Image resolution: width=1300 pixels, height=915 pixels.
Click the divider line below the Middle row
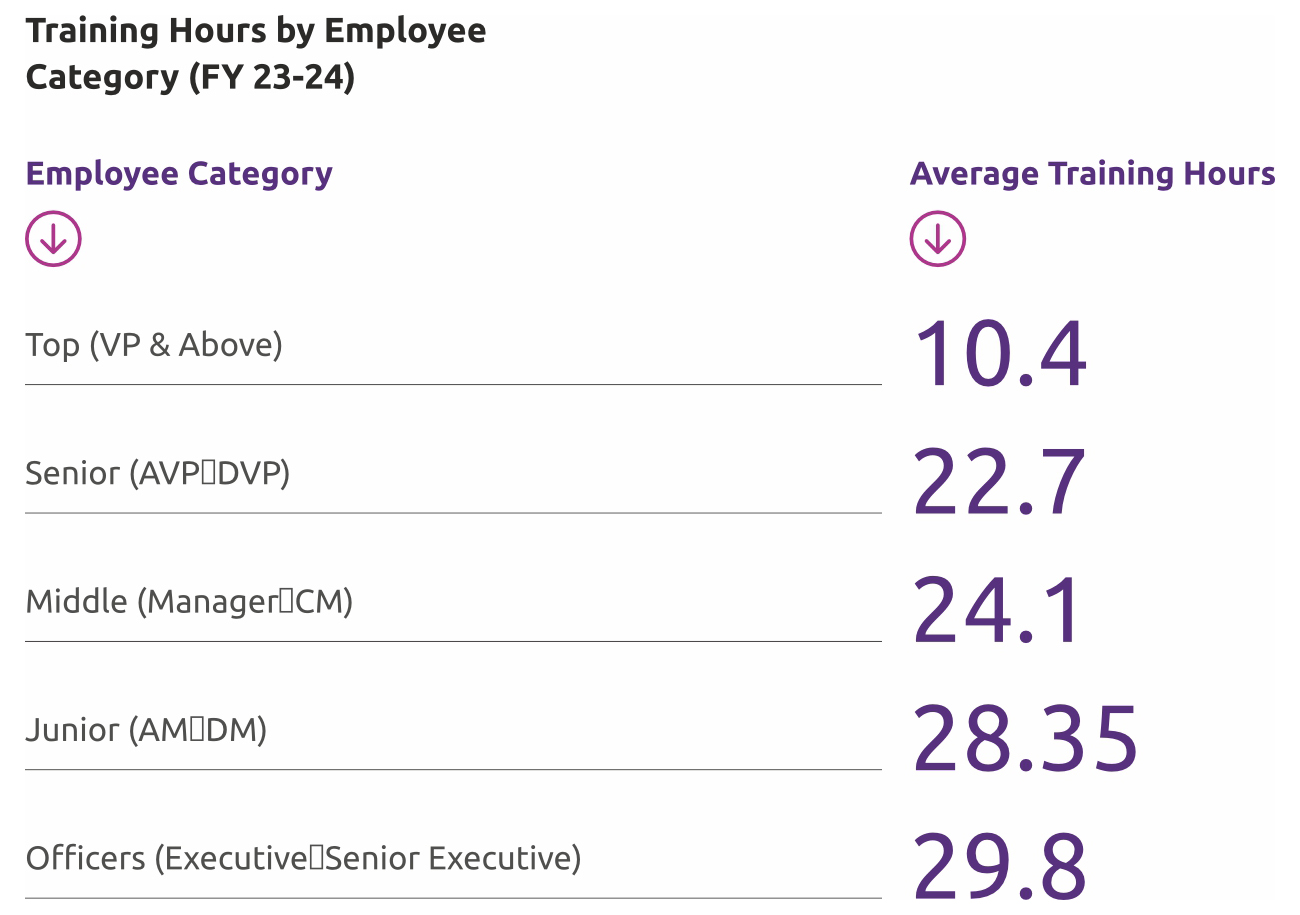pos(453,641)
